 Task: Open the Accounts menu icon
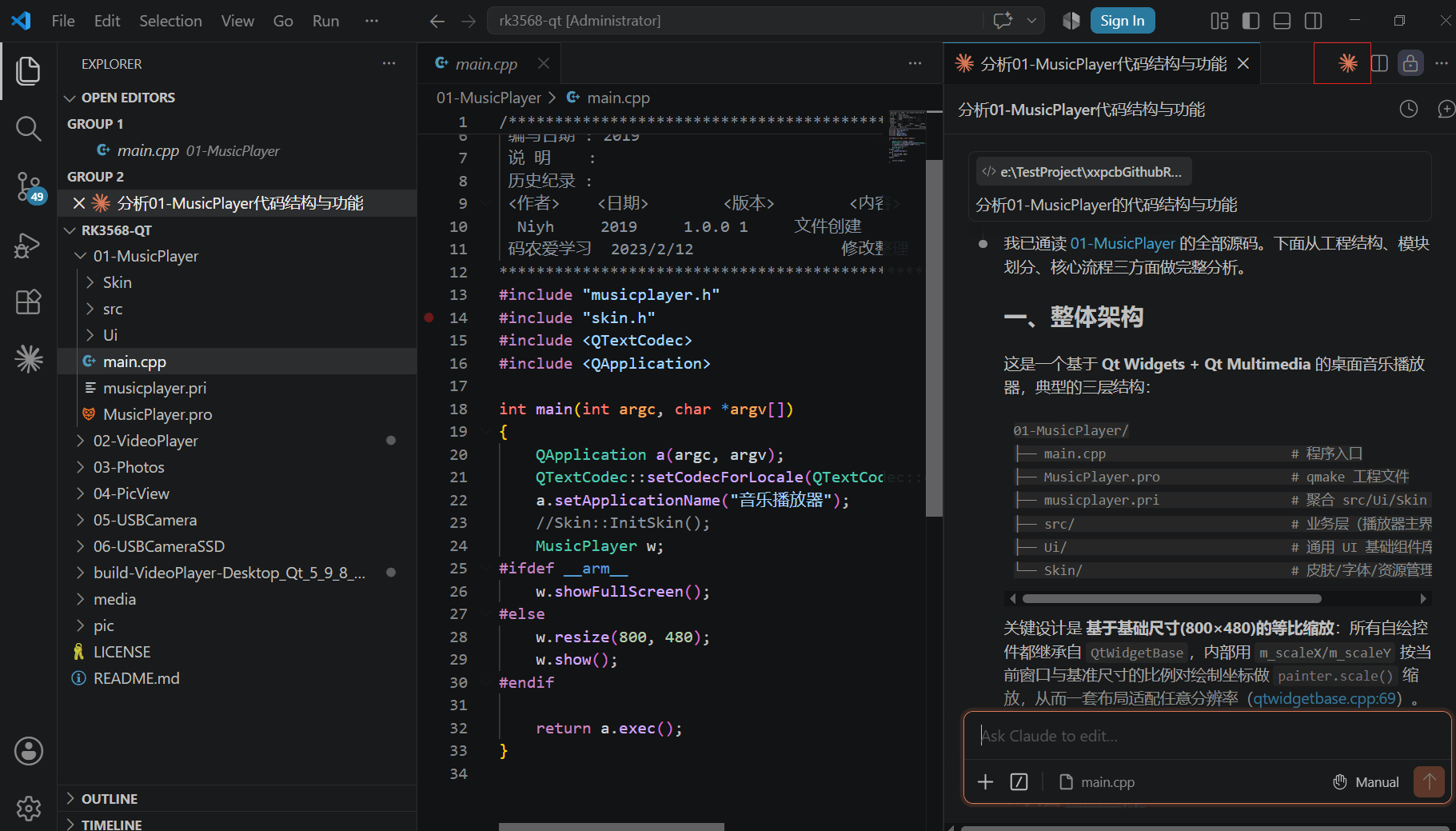[29, 751]
